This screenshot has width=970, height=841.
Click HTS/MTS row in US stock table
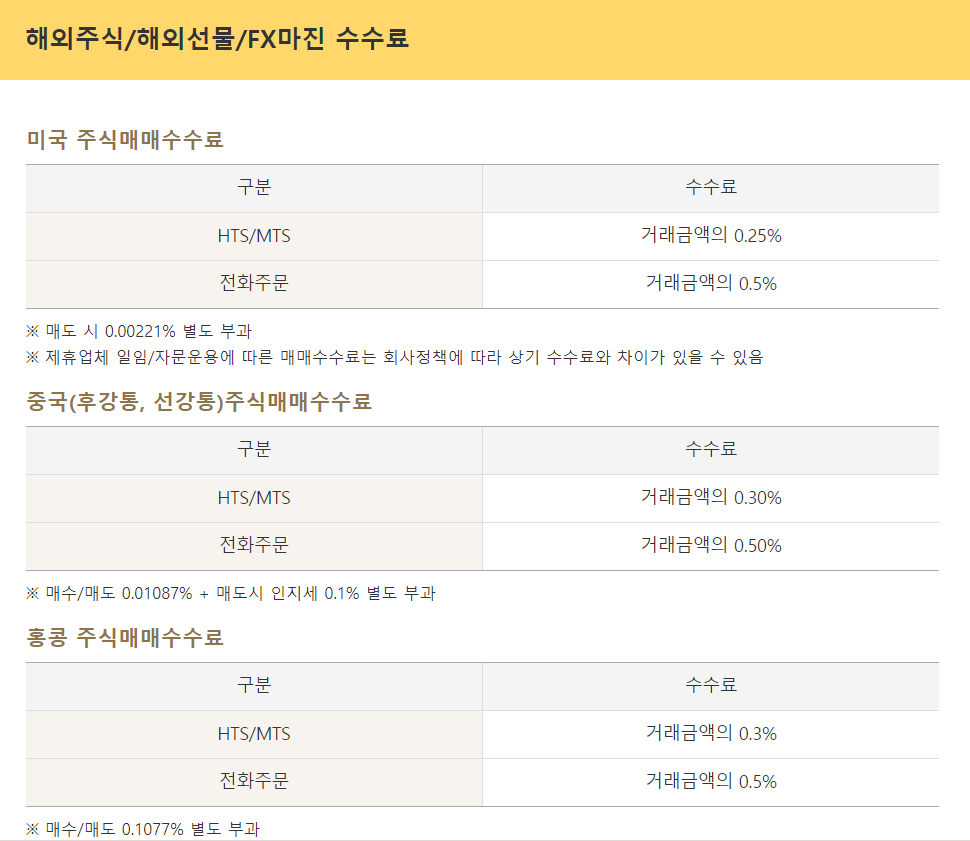(x=254, y=236)
